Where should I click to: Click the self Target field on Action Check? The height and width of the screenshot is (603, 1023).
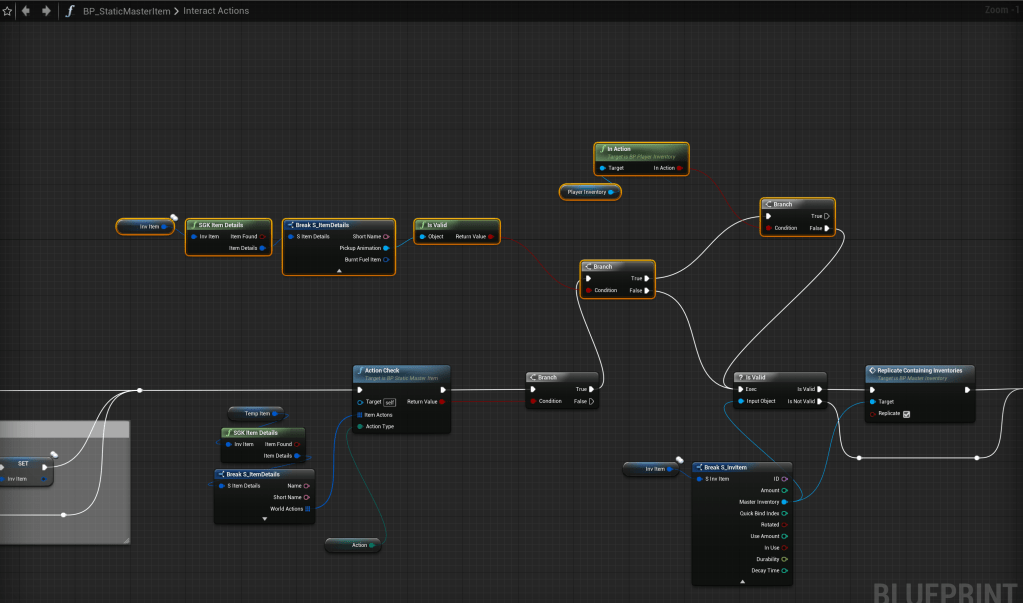click(389, 402)
